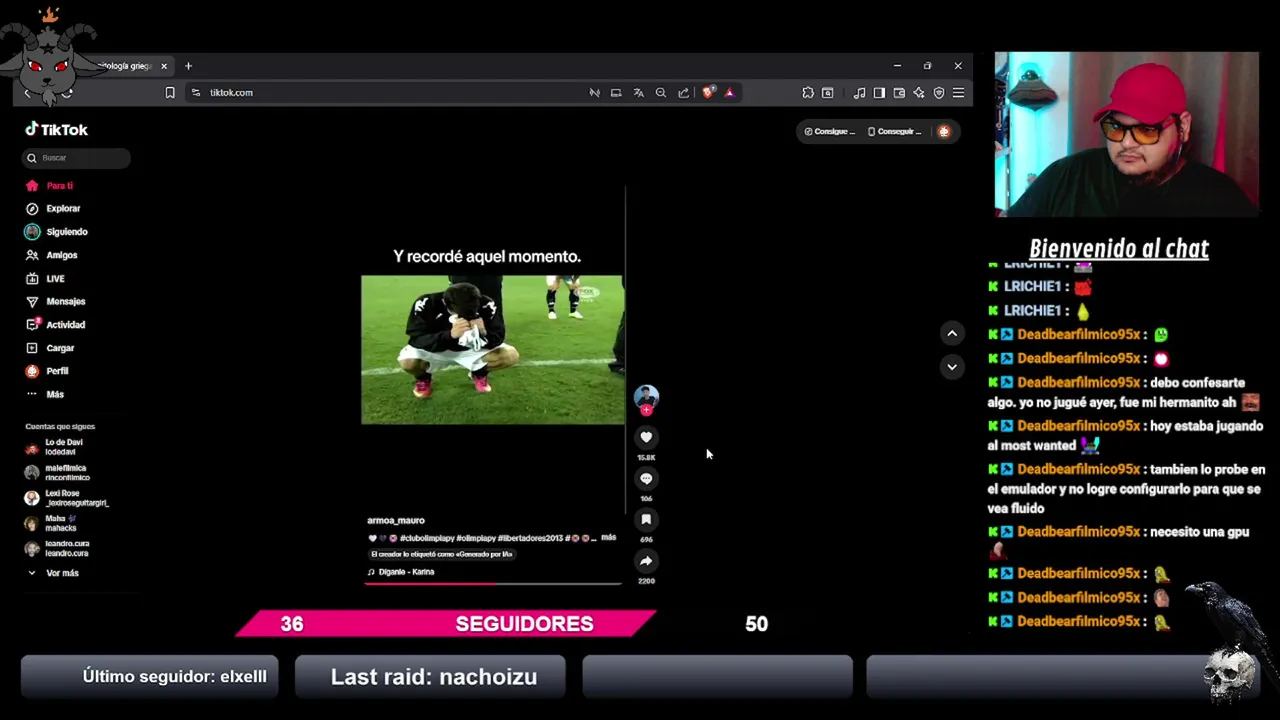Open browser extensions puzzle icon
The width and height of the screenshot is (1280, 720).
click(x=807, y=93)
